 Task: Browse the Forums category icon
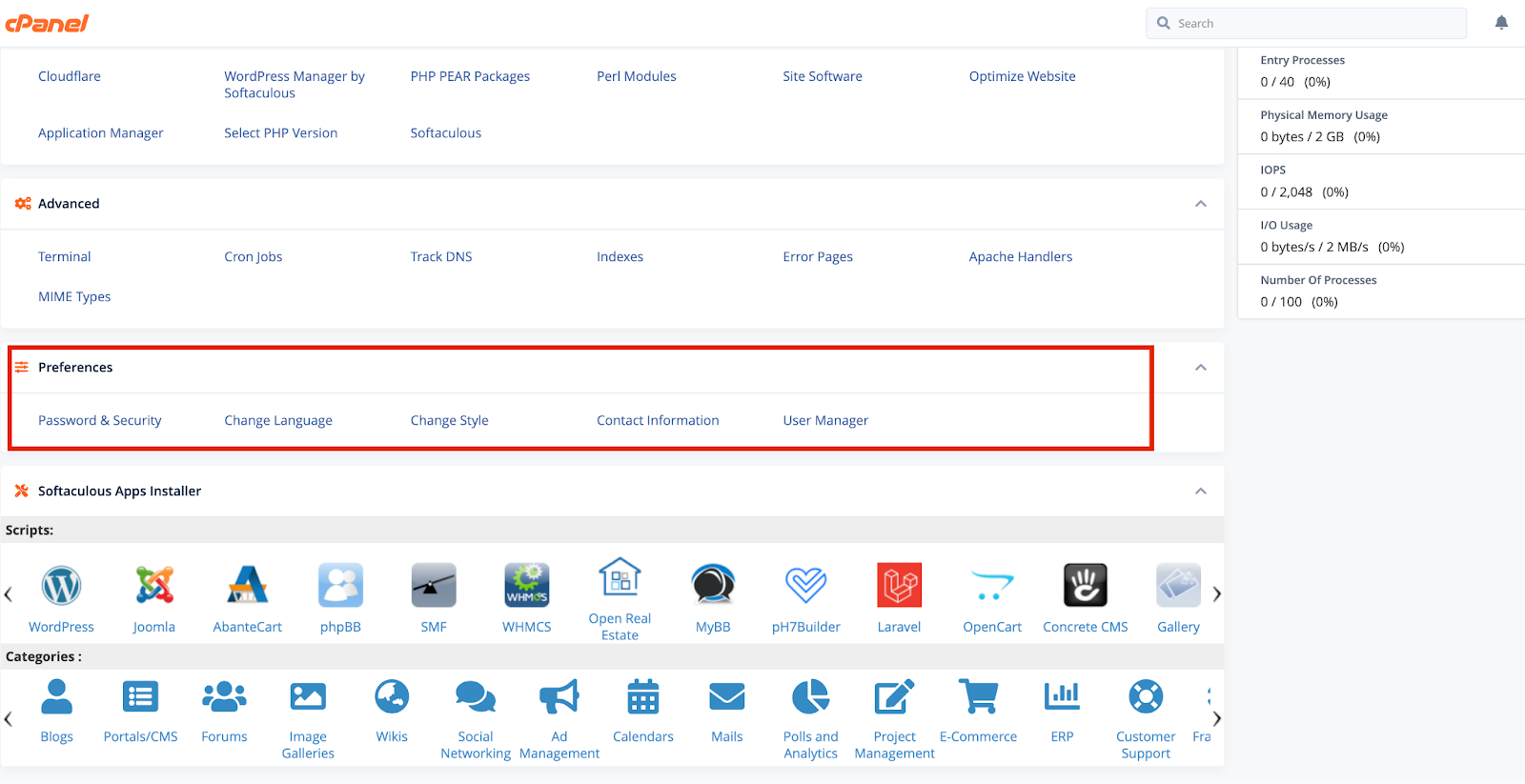point(225,697)
